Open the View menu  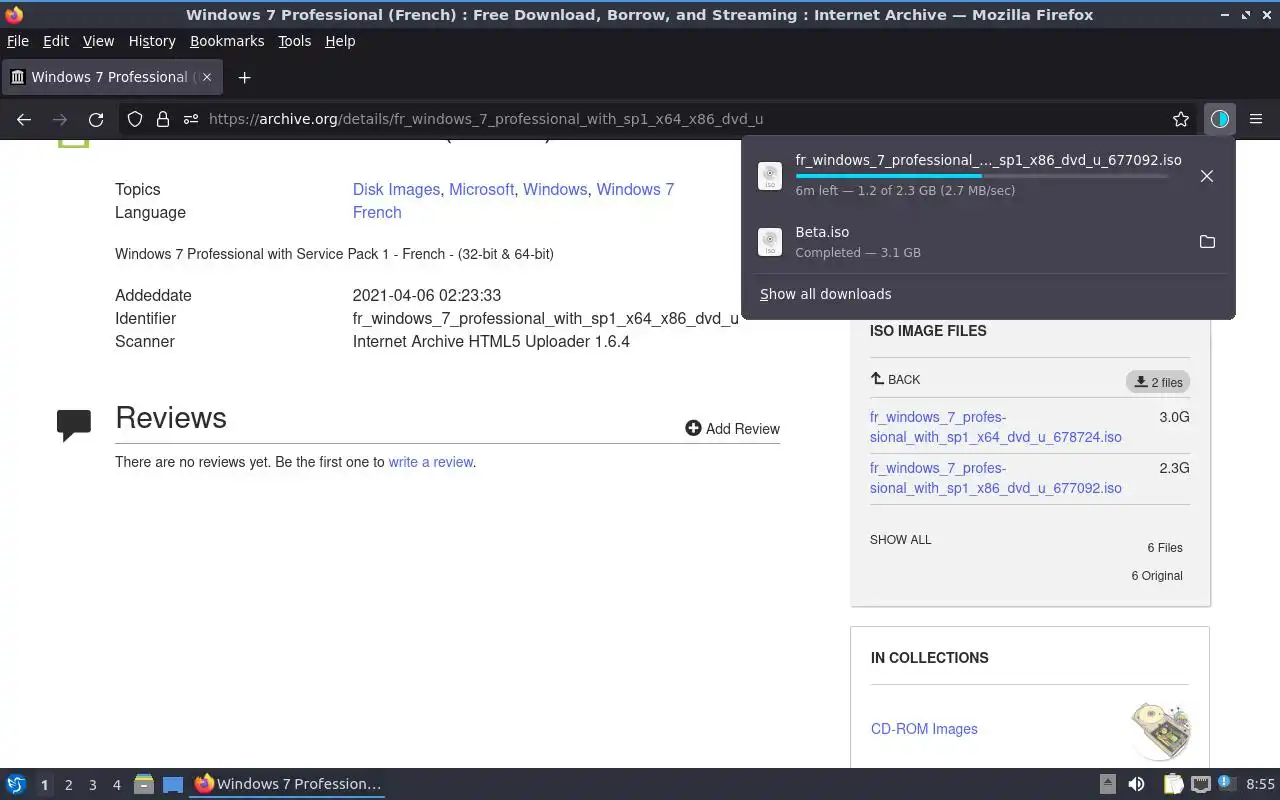[x=98, y=41]
